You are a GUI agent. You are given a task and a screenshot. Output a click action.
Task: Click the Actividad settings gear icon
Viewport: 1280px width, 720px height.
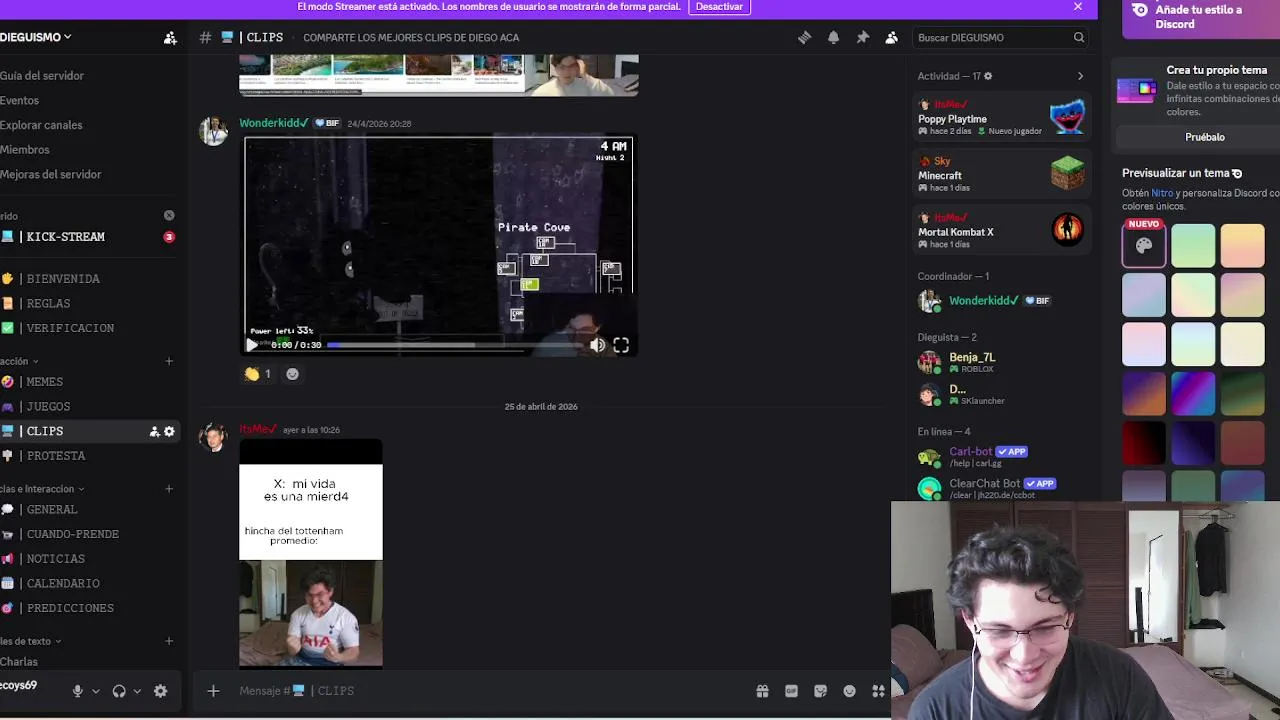pyautogui.click(x=988, y=76)
